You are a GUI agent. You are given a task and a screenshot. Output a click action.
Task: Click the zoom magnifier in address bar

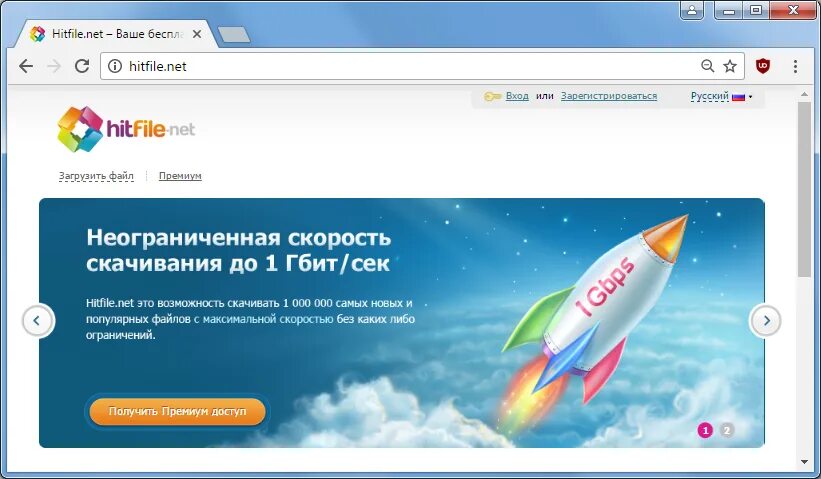[x=707, y=66]
